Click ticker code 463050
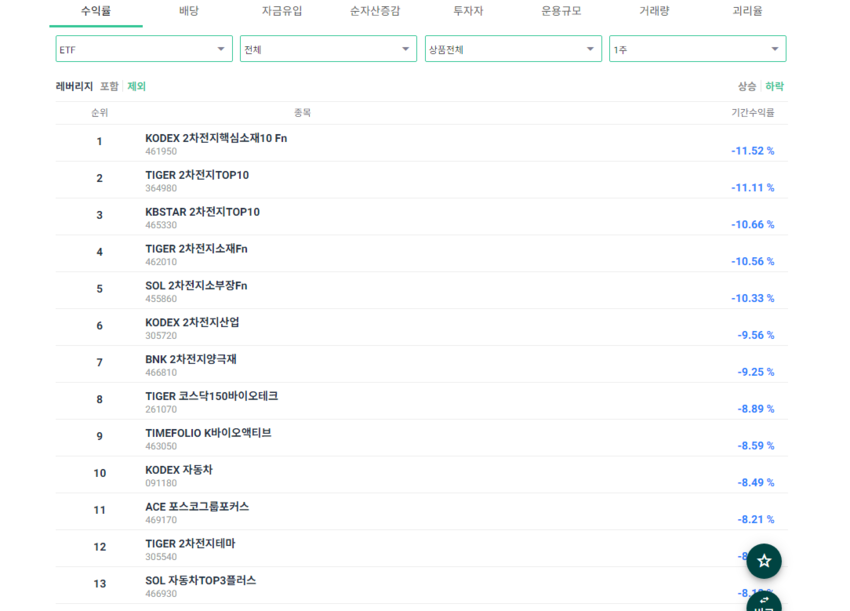Screen dimensions: 850x611 coord(161,446)
